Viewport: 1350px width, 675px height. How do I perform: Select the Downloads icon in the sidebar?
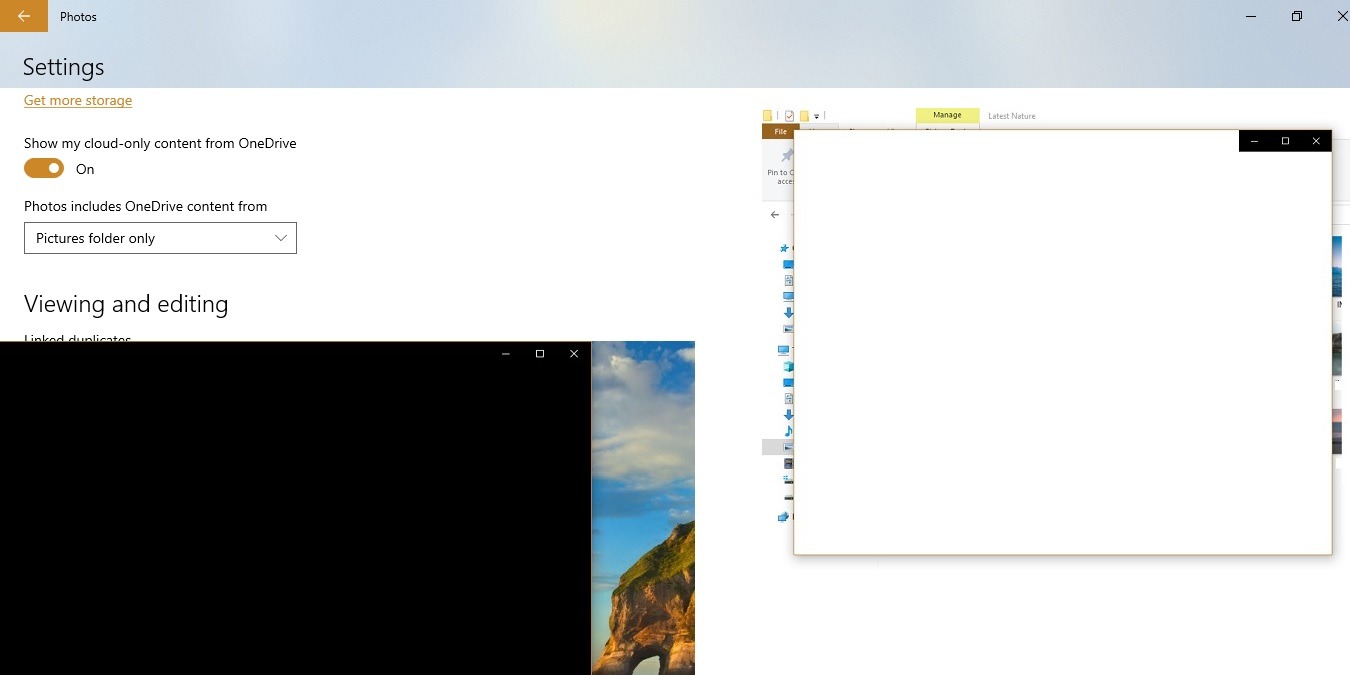tap(786, 414)
